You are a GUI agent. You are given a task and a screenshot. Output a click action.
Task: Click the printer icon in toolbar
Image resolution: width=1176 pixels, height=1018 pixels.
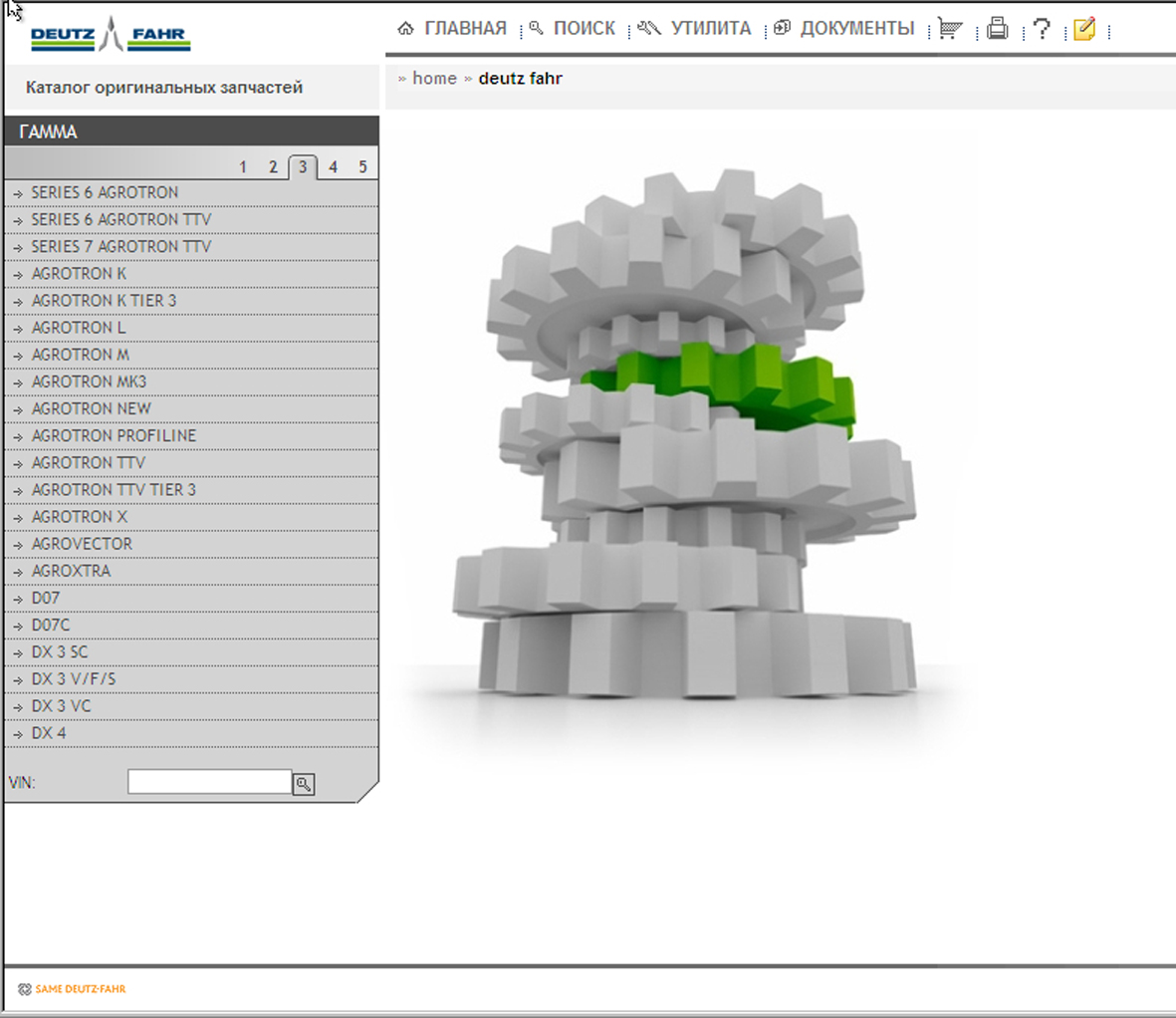click(997, 29)
